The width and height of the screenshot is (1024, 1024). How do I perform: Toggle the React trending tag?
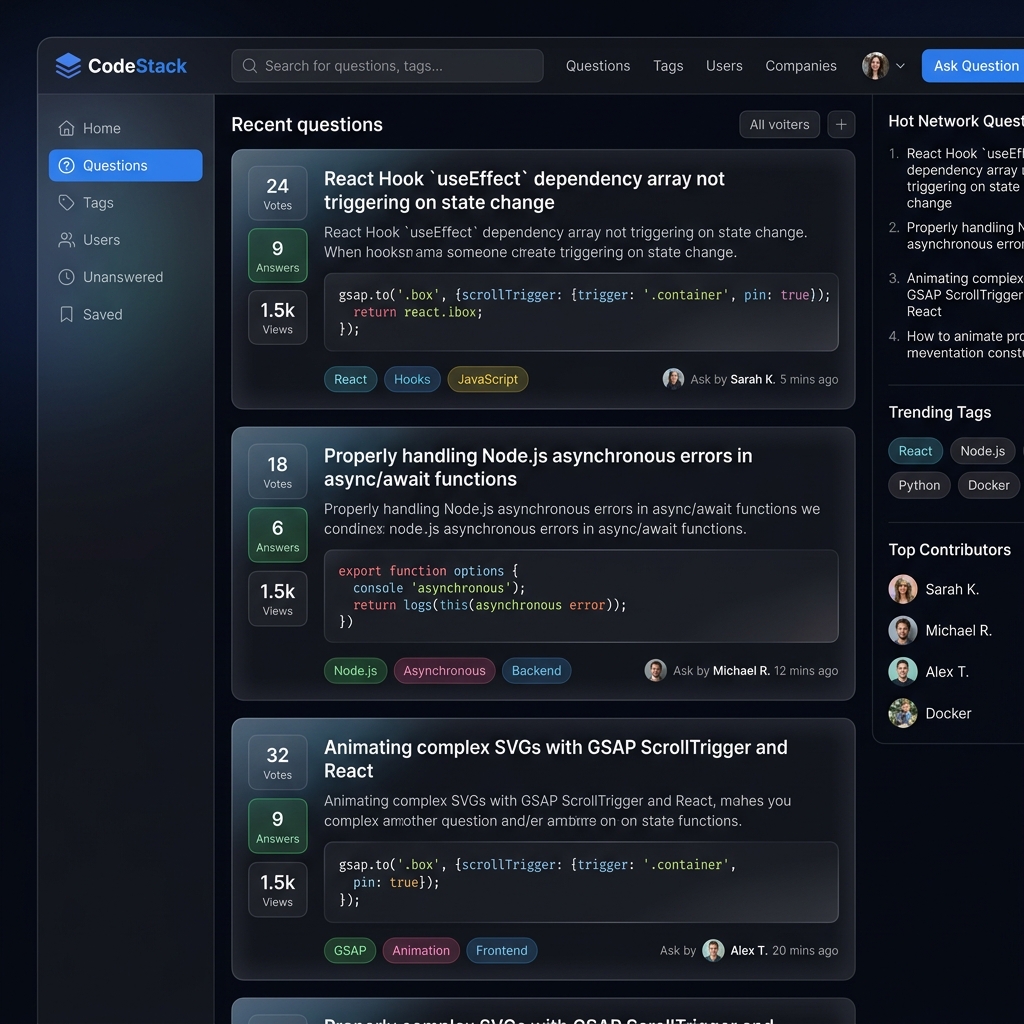pyautogui.click(x=915, y=451)
